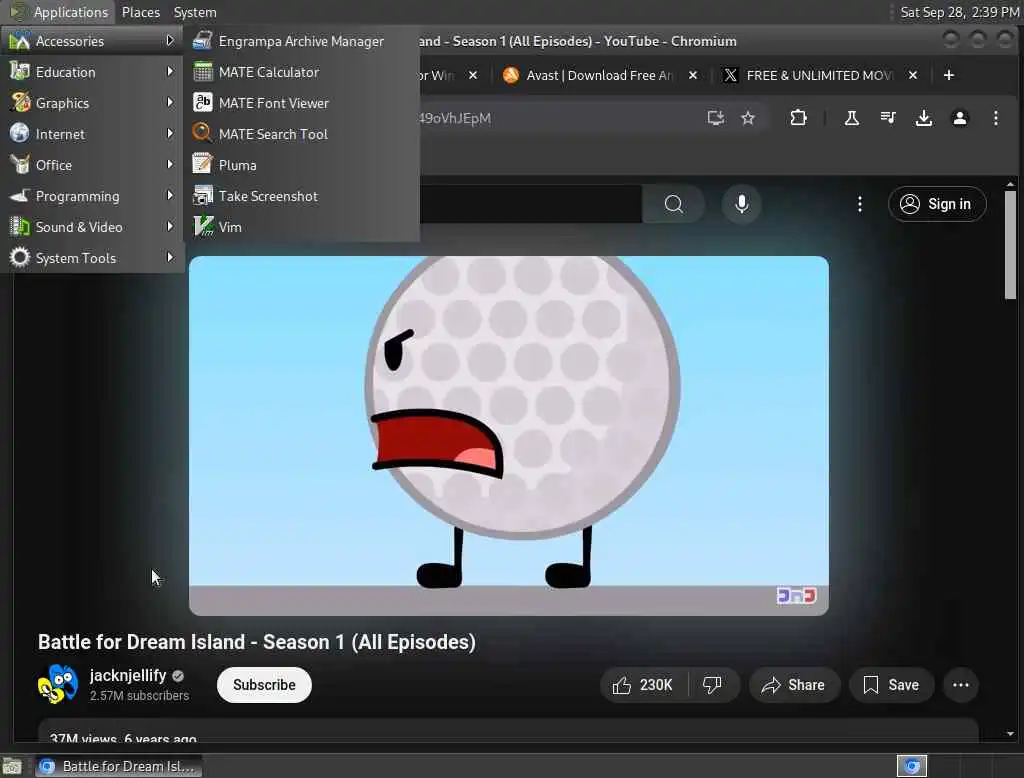Click the install app icon in address bar

pyautogui.click(x=716, y=118)
